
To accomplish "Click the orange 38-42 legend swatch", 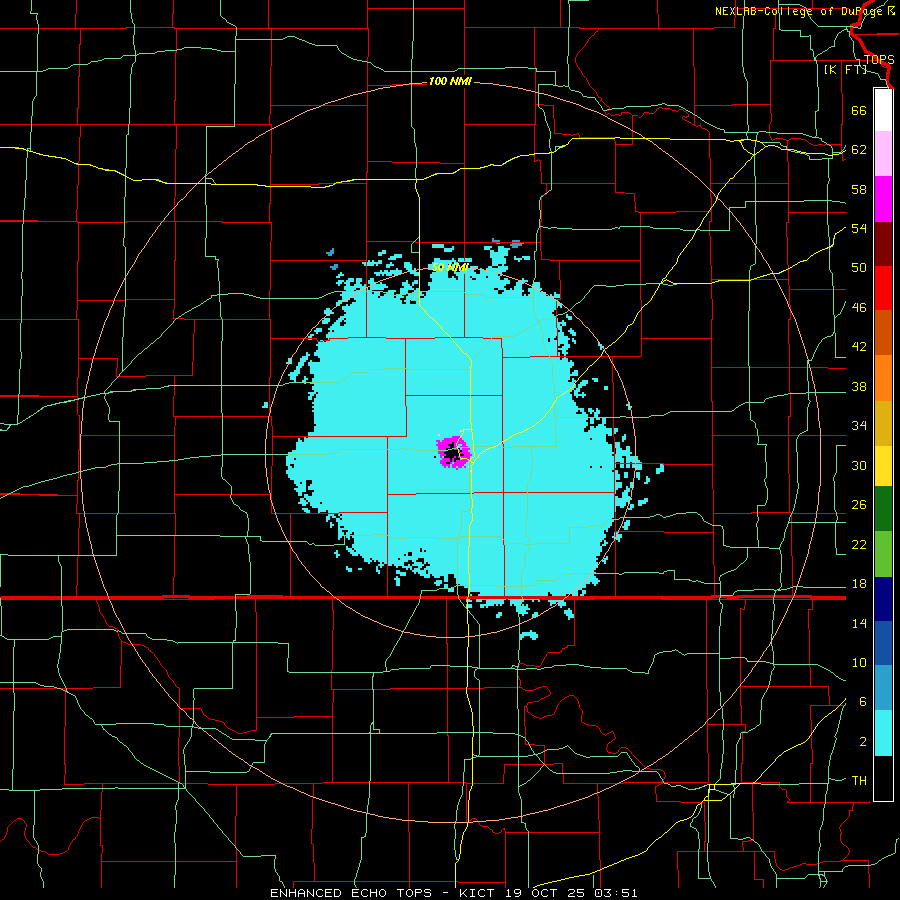I will point(883,378).
